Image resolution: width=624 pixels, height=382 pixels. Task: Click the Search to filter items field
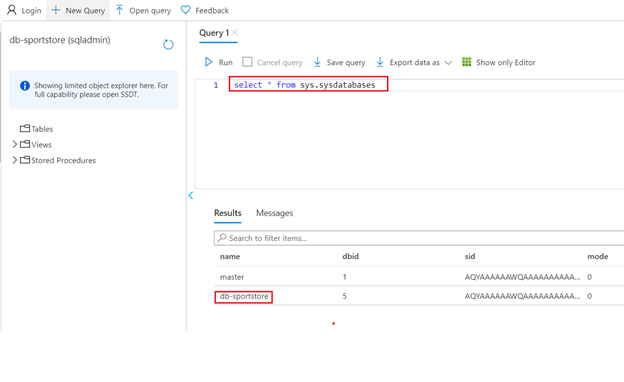click(419, 238)
